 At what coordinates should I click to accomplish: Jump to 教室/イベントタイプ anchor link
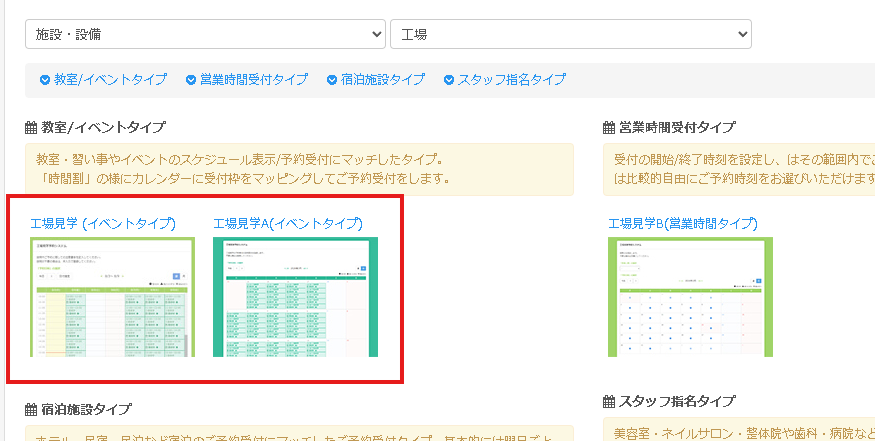coord(110,80)
